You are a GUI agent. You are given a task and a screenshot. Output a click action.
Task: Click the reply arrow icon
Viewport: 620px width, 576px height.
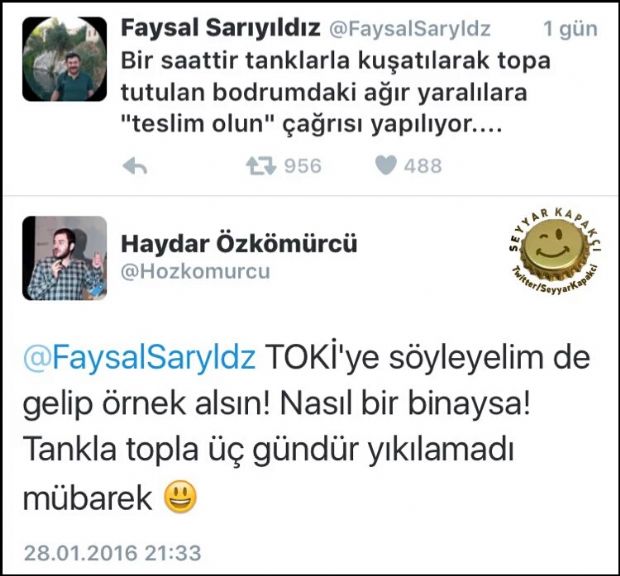pyautogui.click(x=135, y=166)
